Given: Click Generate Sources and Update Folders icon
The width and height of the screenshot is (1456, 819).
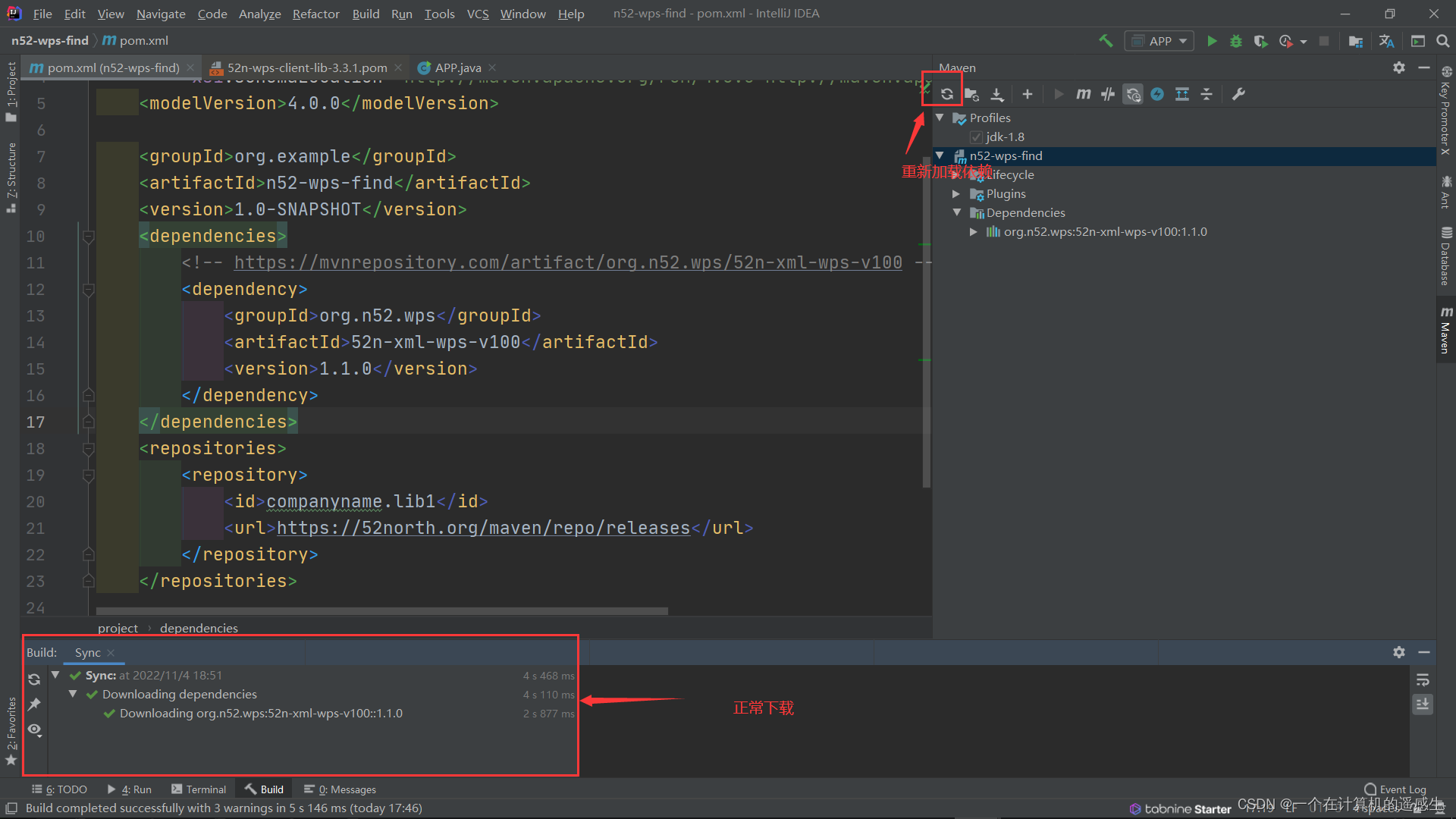Looking at the screenshot, I should coord(971,94).
